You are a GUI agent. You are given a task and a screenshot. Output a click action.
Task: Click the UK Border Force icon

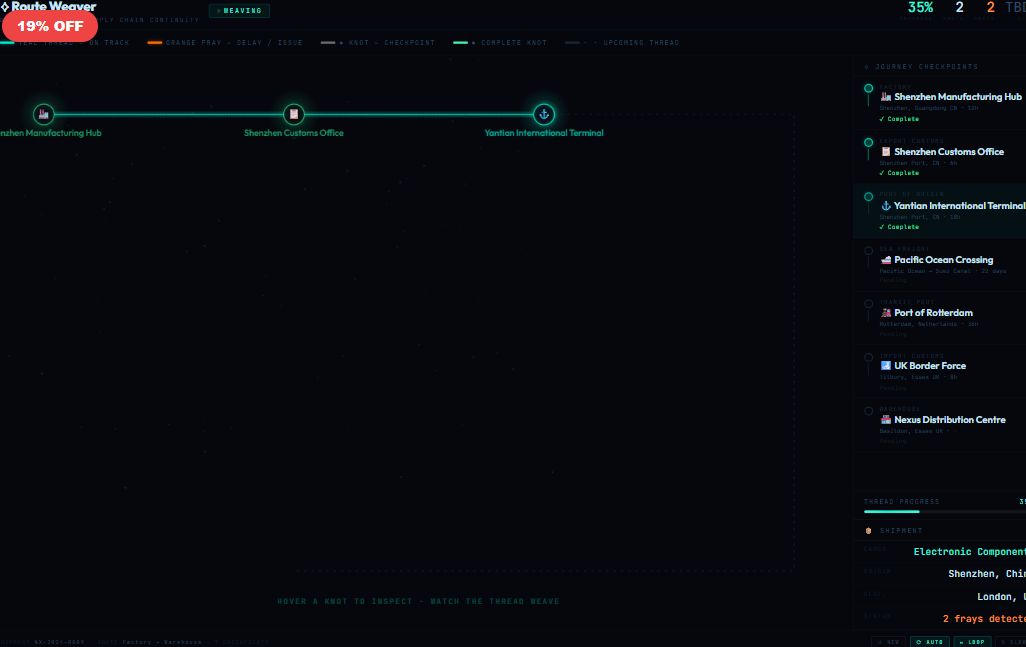click(886, 366)
